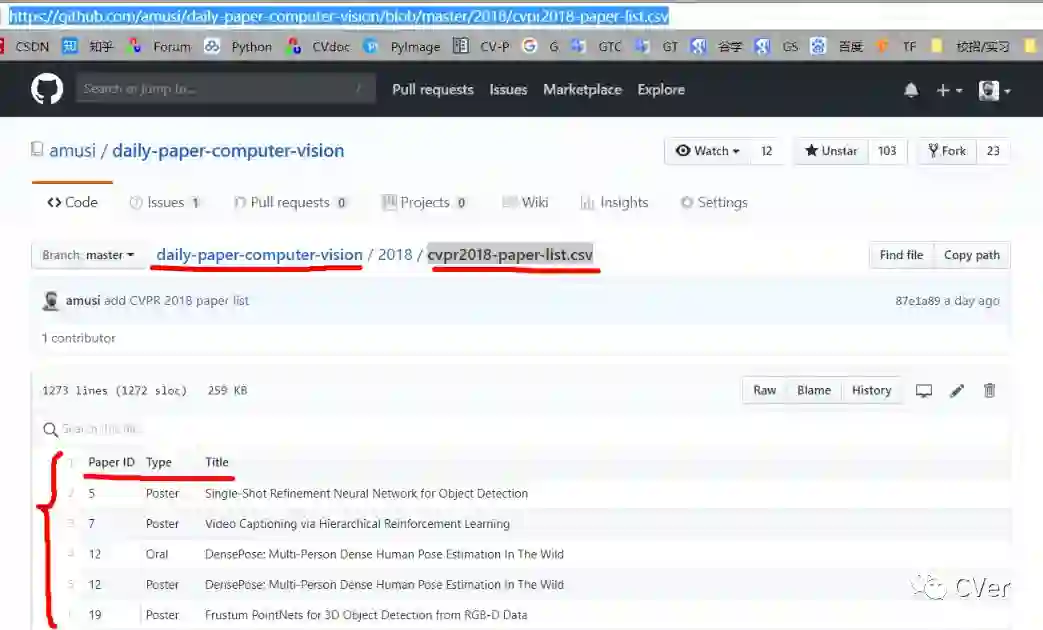Open the user avatar menu
Screen dimensions: 1043x630
994,90
